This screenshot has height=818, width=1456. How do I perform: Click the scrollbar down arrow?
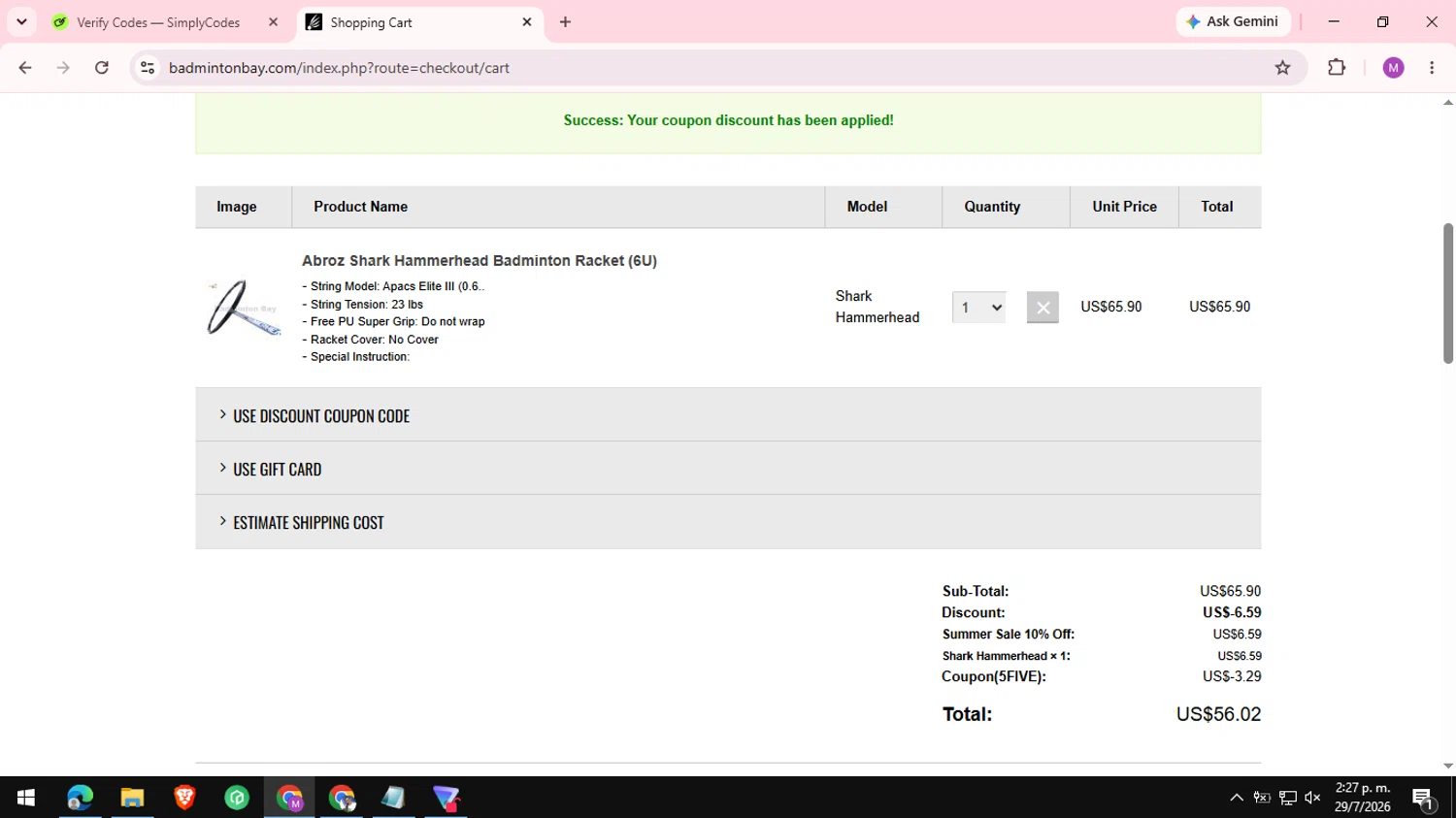1448,766
